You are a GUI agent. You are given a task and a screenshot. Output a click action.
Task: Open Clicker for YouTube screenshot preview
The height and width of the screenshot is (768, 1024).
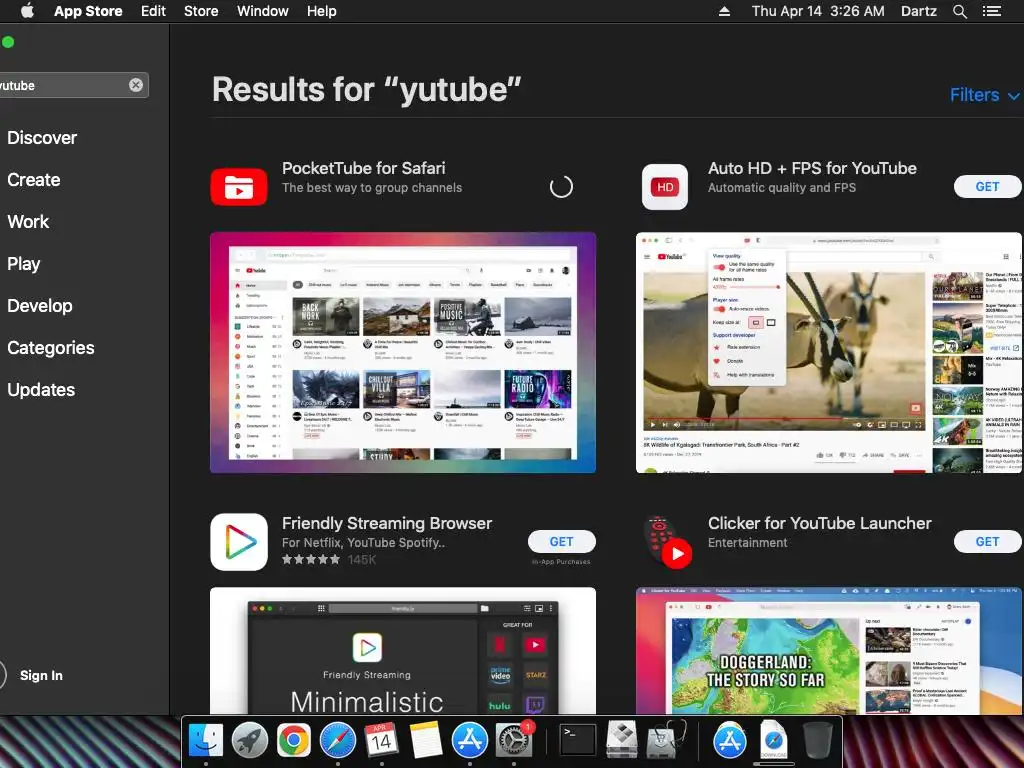pyautogui.click(x=829, y=650)
